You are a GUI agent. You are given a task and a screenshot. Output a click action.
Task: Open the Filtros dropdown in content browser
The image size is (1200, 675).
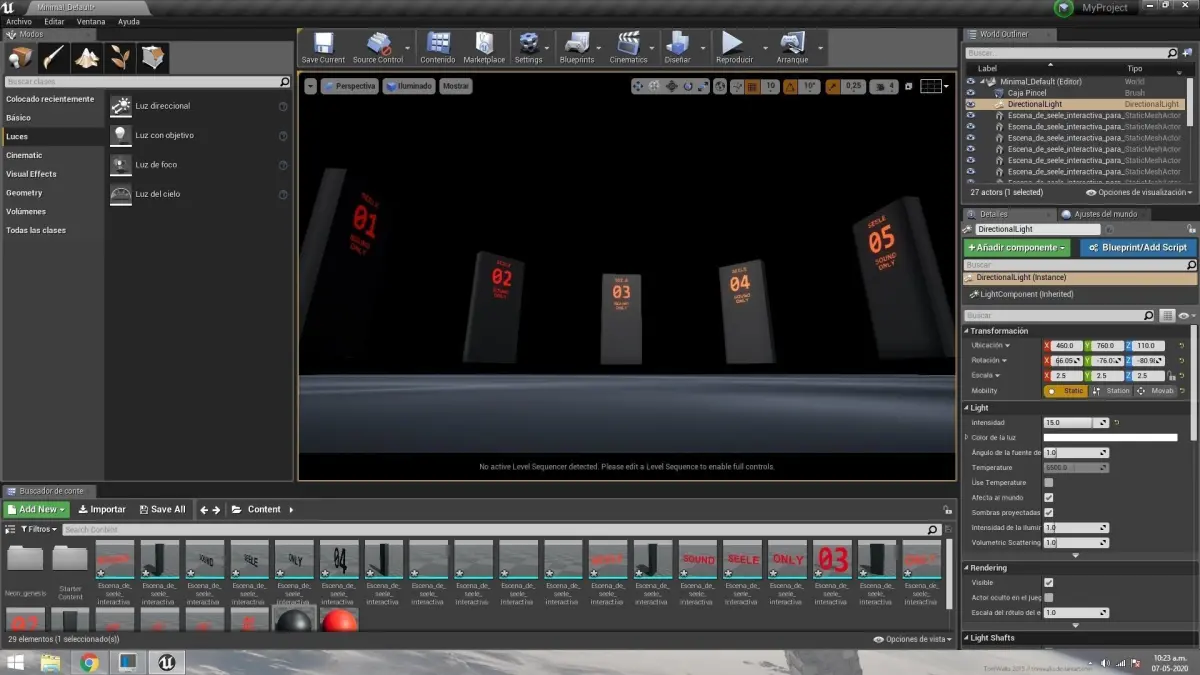[38, 529]
